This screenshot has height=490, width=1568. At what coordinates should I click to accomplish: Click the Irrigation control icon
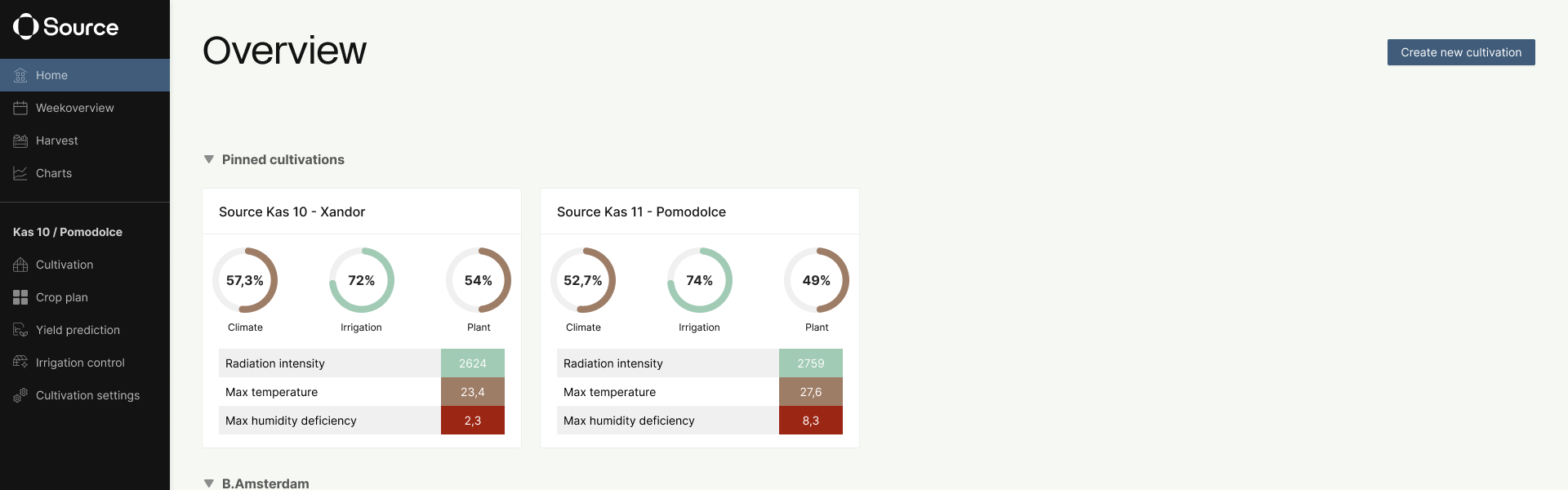pyautogui.click(x=20, y=363)
